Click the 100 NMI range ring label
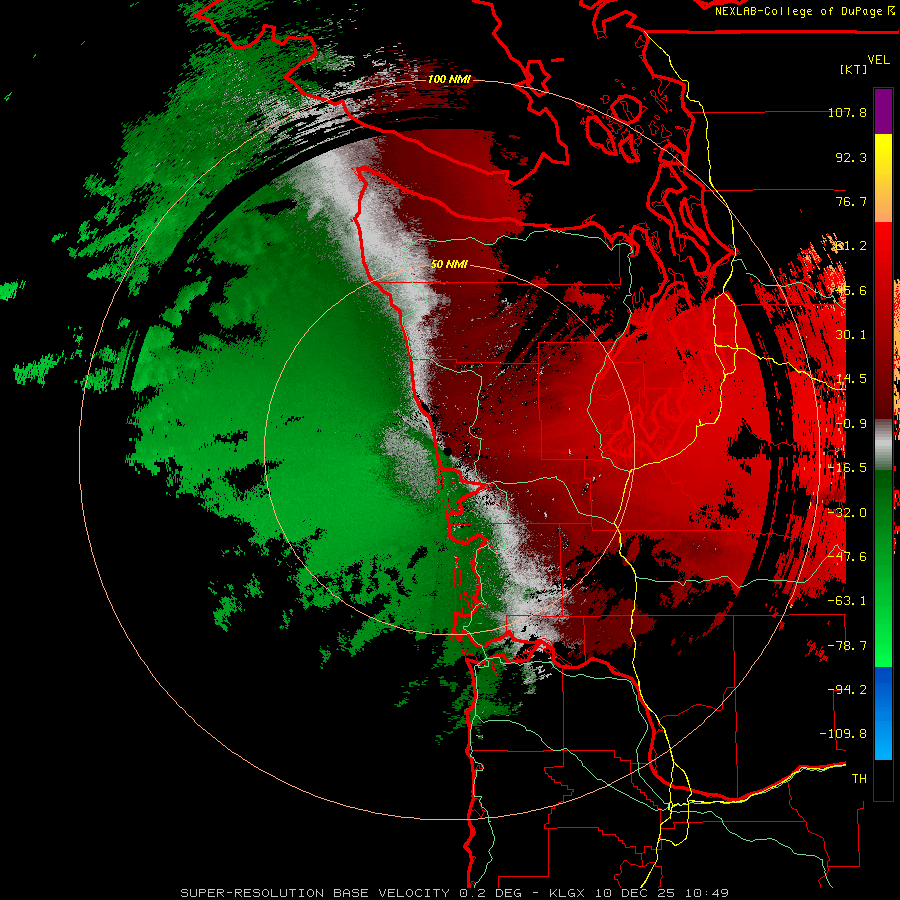Image resolution: width=900 pixels, height=900 pixels. click(449, 79)
